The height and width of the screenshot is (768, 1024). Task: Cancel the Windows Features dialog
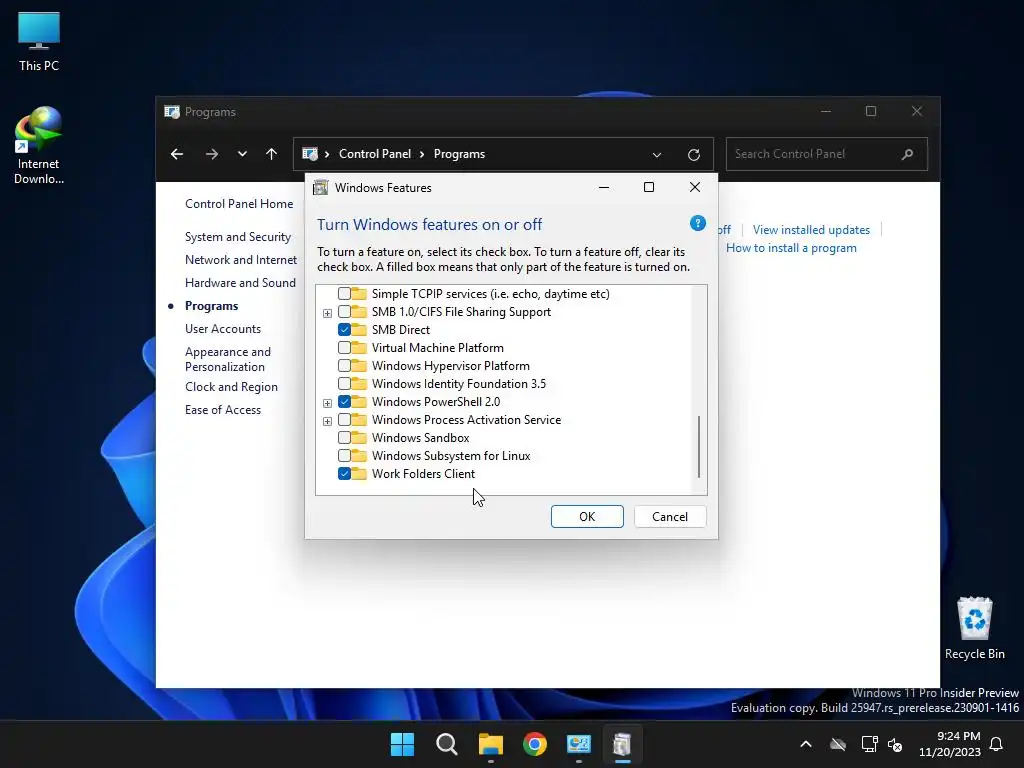[670, 517]
